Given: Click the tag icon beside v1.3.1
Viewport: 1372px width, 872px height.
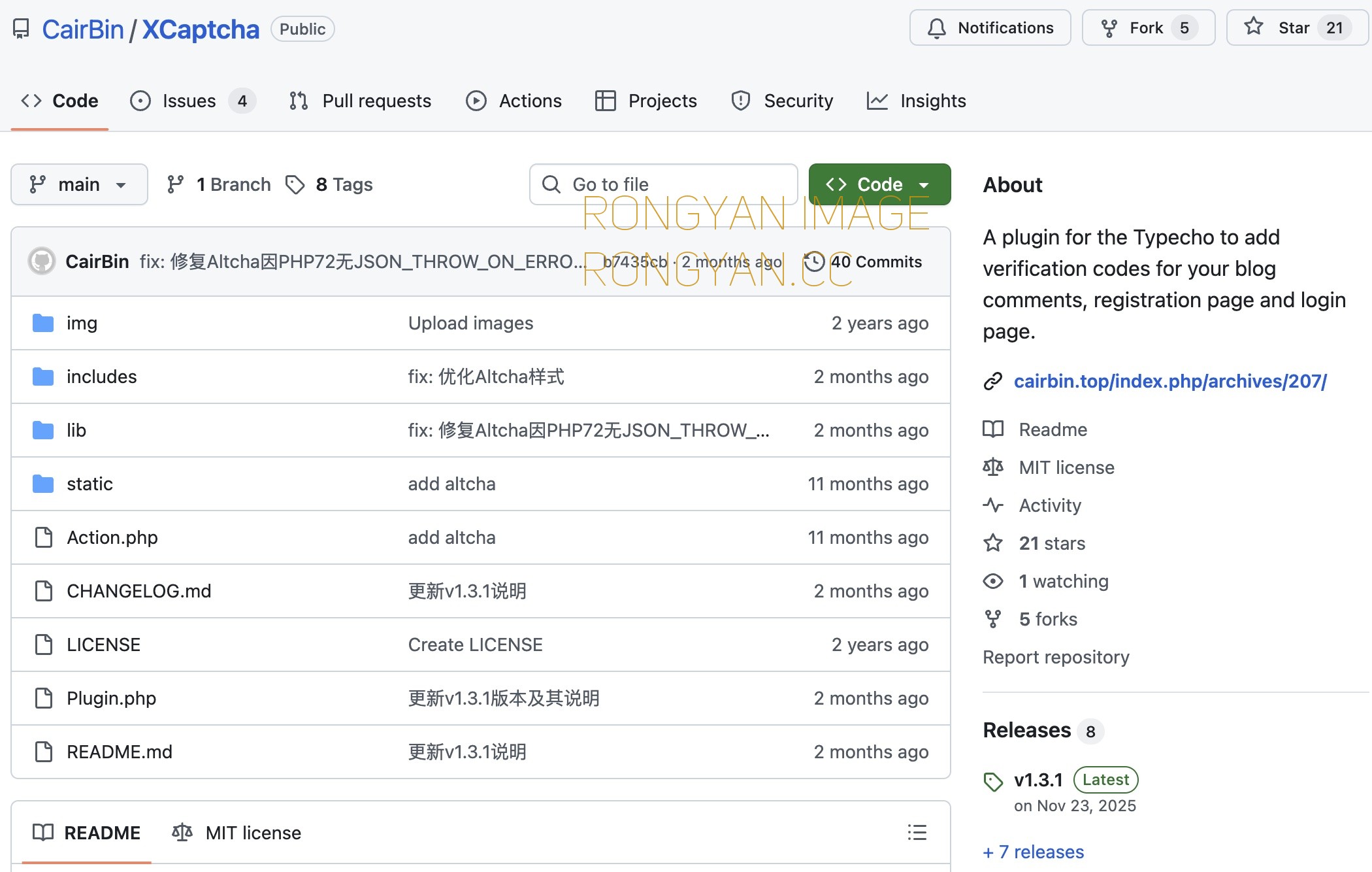Looking at the screenshot, I should tap(993, 781).
